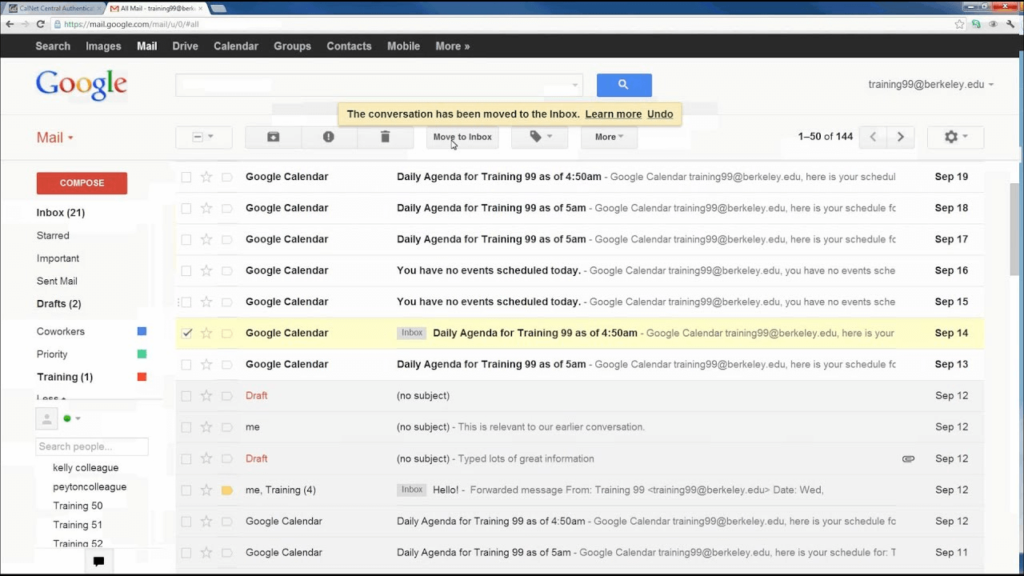The width and height of the screenshot is (1024, 576).
Task: Open Drive in the top navigation bar
Action: pyautogui.click(x=185, y=46)
